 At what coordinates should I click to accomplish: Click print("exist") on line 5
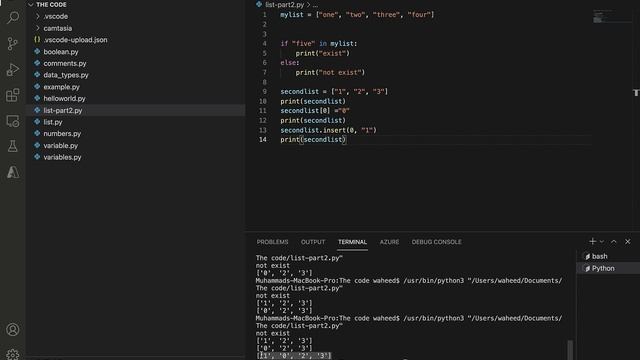point(322,53)
